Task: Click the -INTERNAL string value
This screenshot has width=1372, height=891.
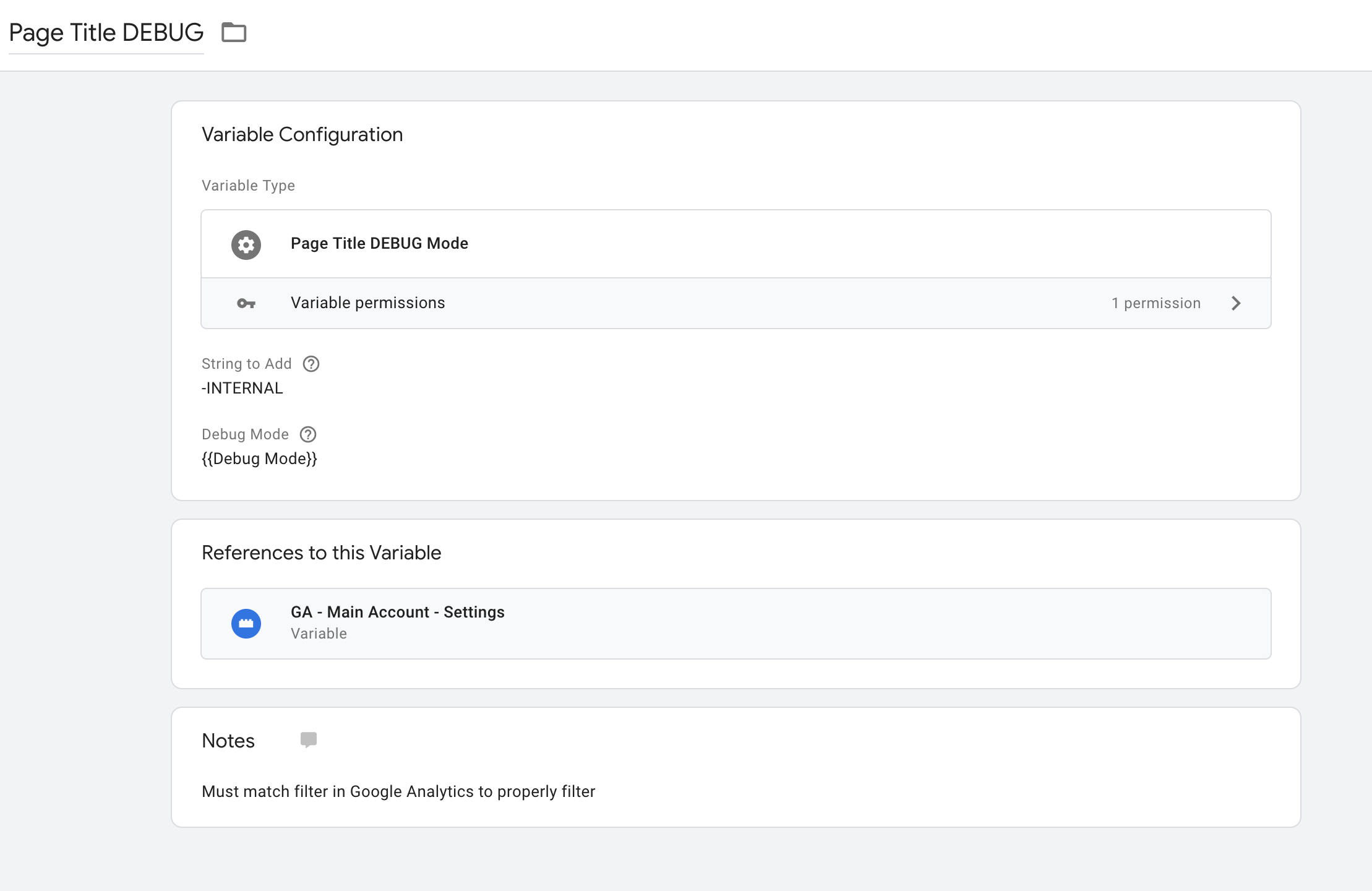Action: point(242,388)
